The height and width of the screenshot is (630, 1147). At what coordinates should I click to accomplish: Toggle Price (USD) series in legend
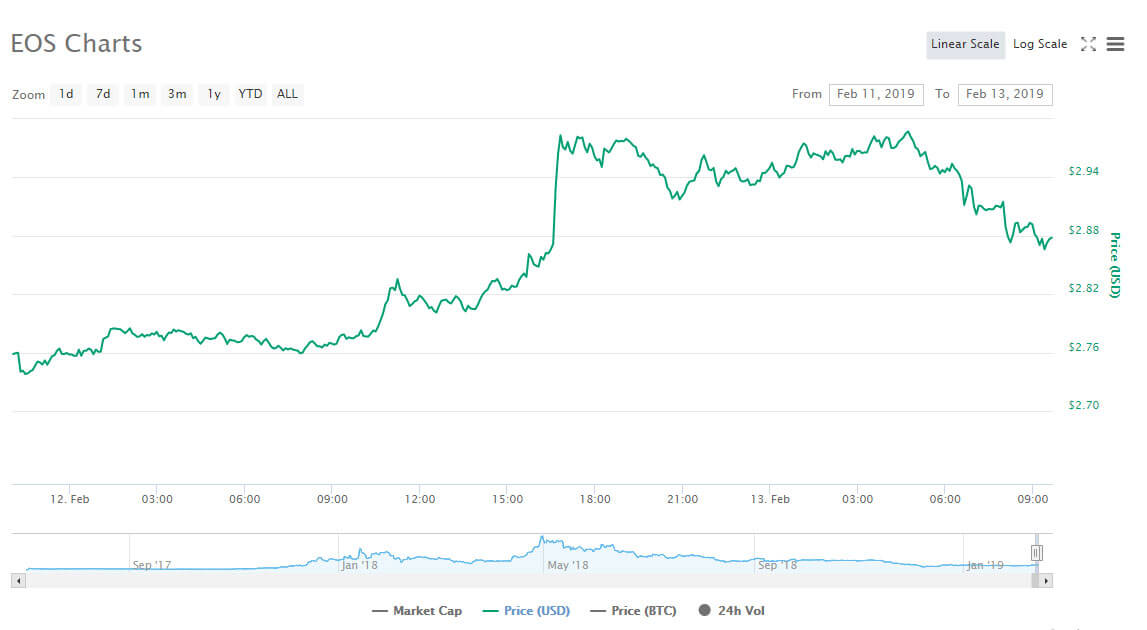point(526,610)
